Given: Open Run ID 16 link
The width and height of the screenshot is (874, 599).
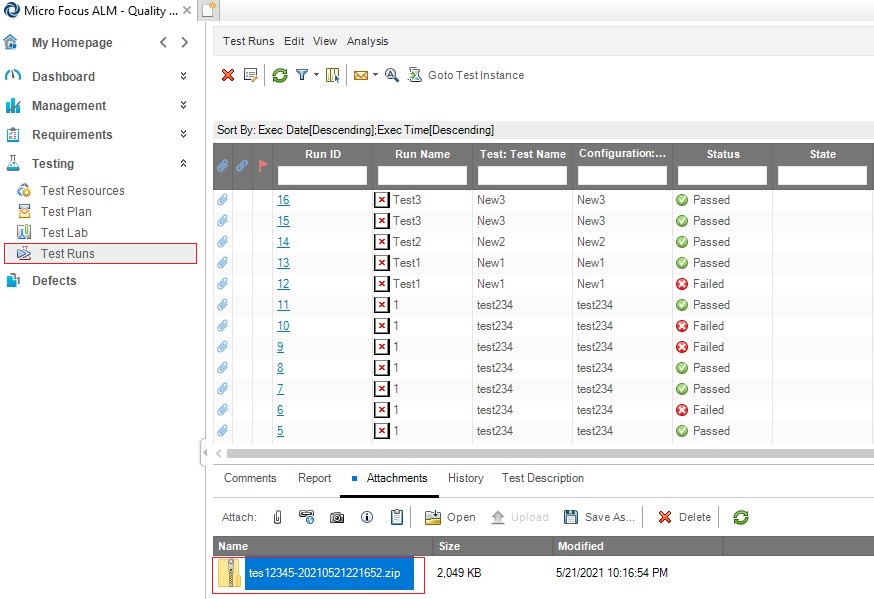Looking at the screenshot, I should (283, 200).
